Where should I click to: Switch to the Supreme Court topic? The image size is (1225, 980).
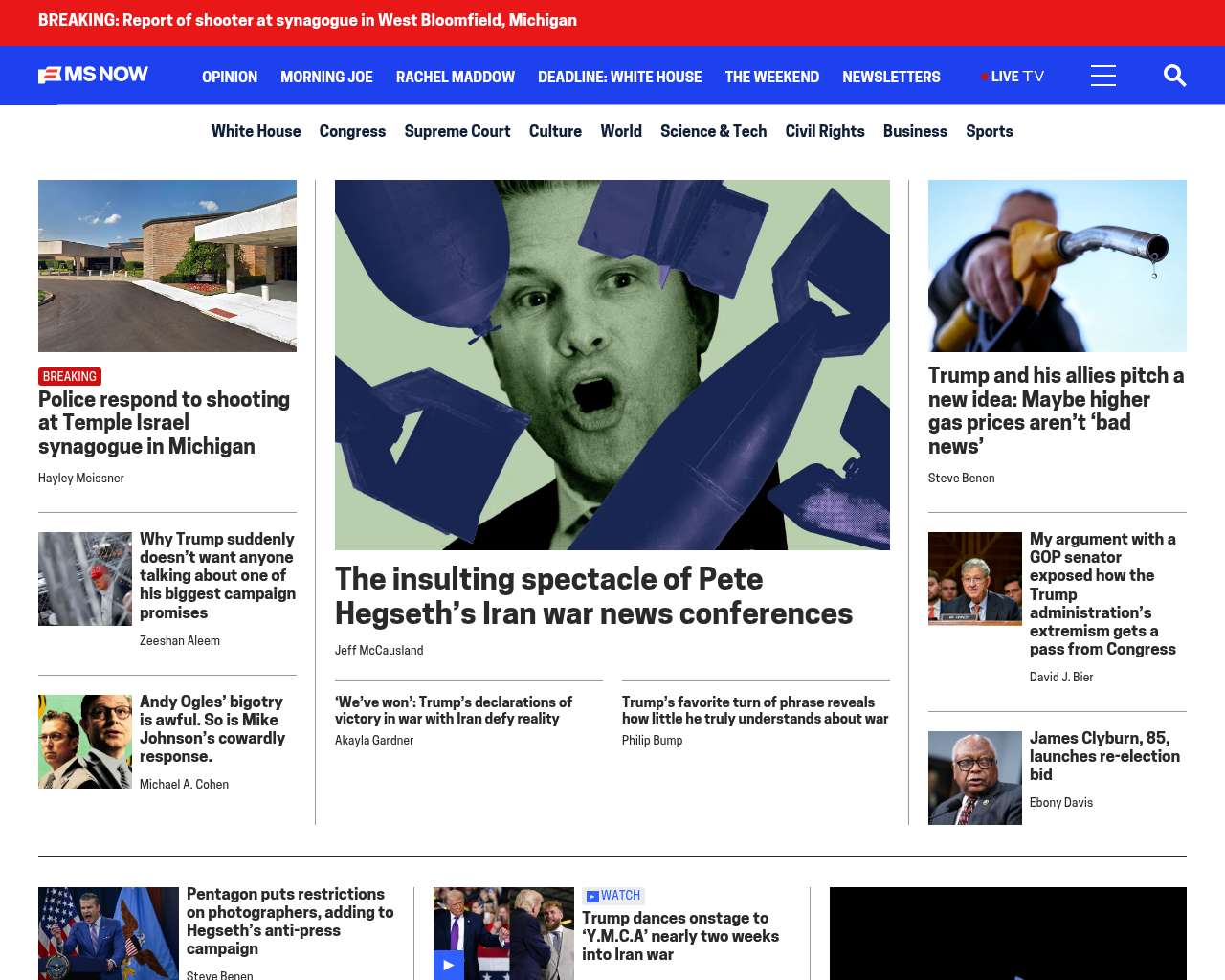click(x=457, y=131)
